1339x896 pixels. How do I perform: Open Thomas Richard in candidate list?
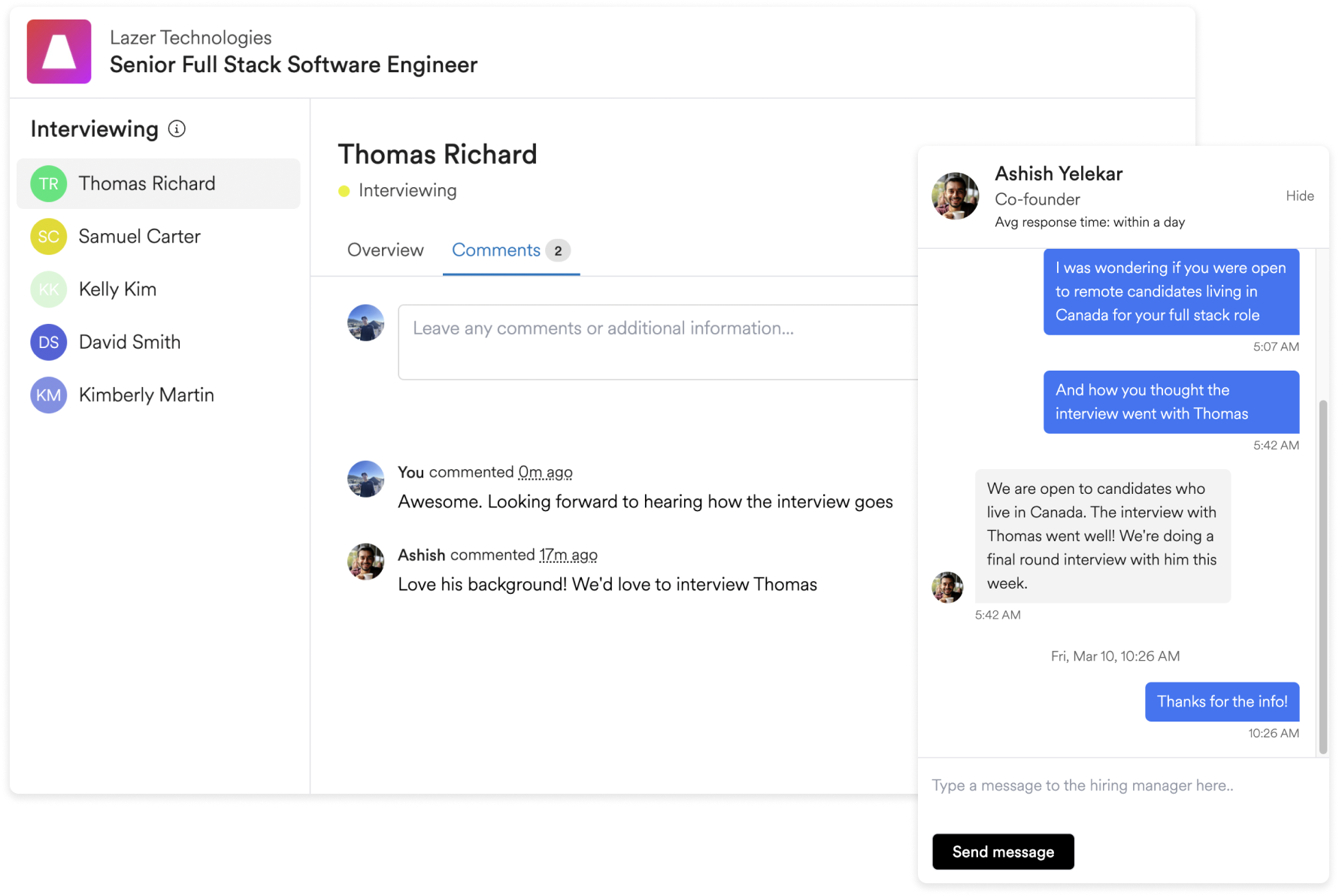click(159, 183)
